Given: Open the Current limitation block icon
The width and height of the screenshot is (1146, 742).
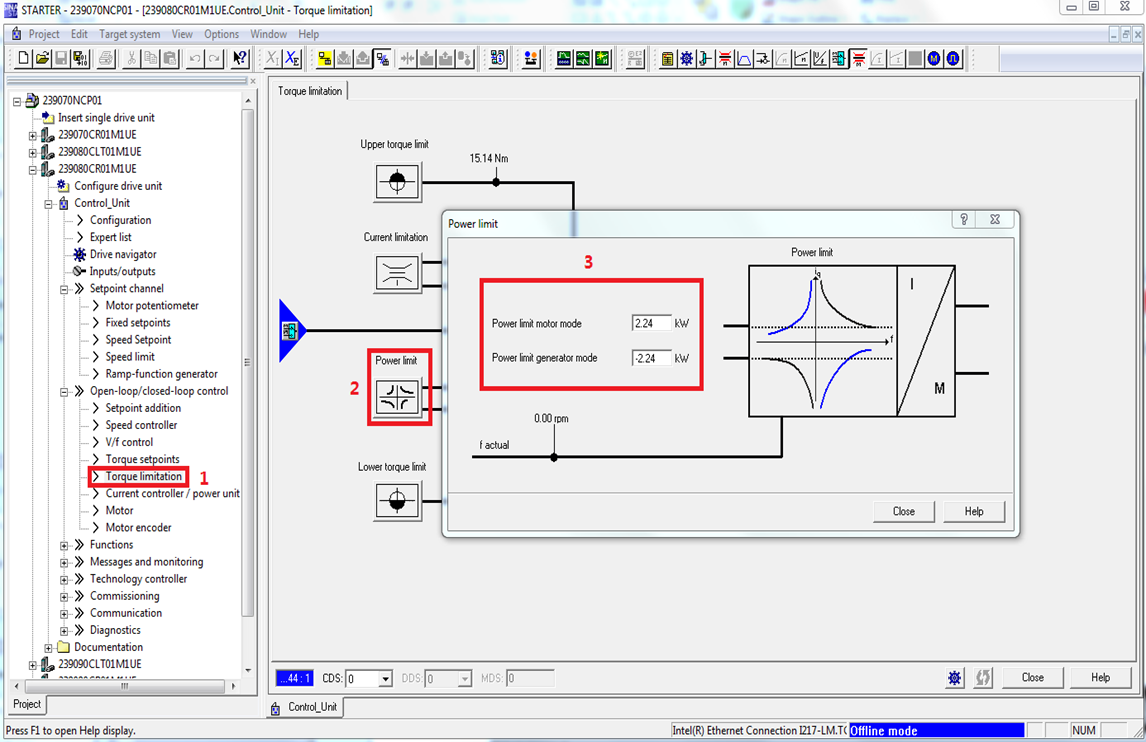Looking at the screenshot, I should [x=397, y=273].
